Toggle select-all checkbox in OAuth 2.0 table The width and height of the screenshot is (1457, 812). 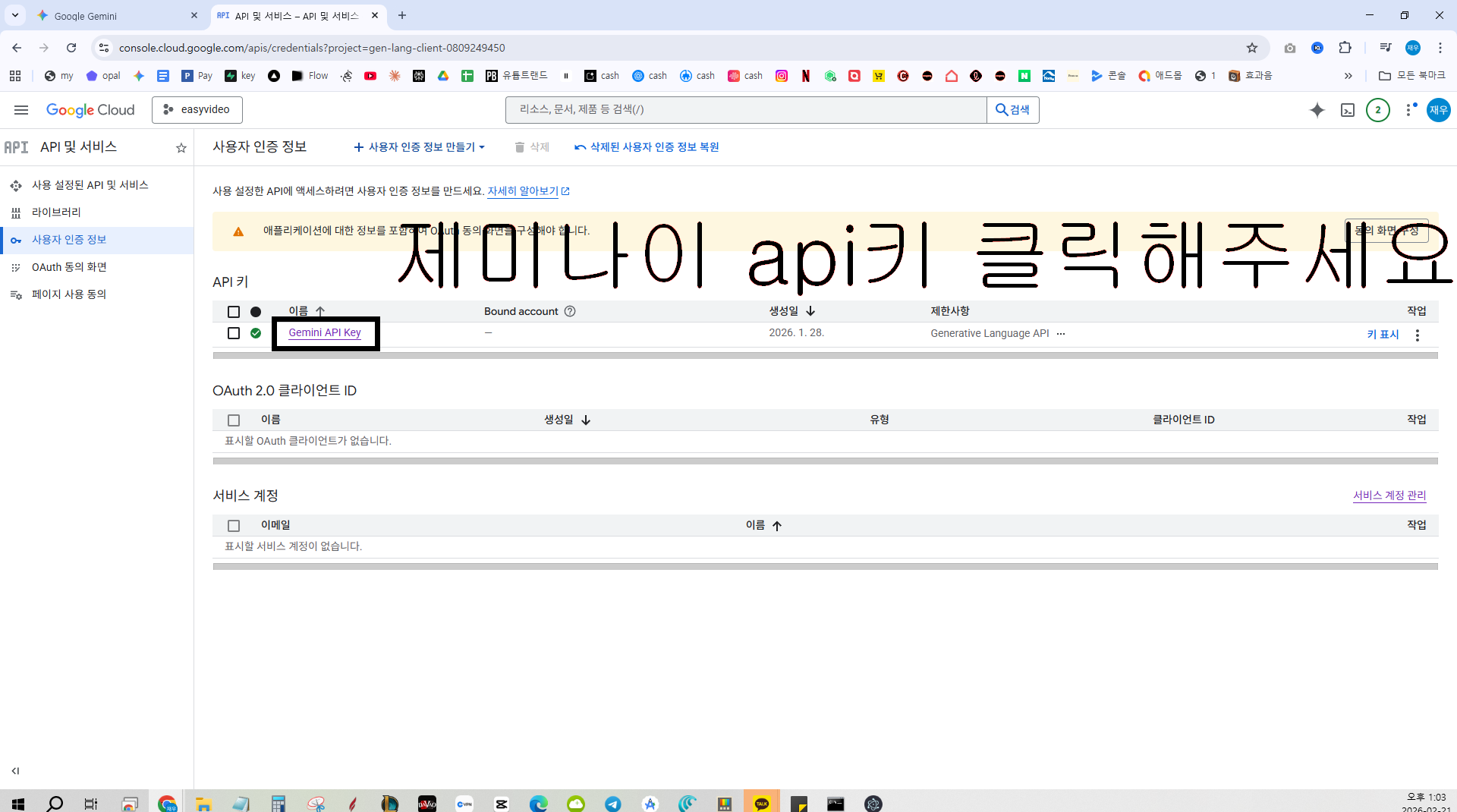[234, 420]
